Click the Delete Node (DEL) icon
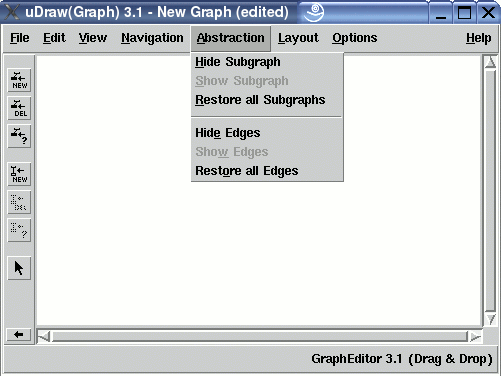 [19, 108]
